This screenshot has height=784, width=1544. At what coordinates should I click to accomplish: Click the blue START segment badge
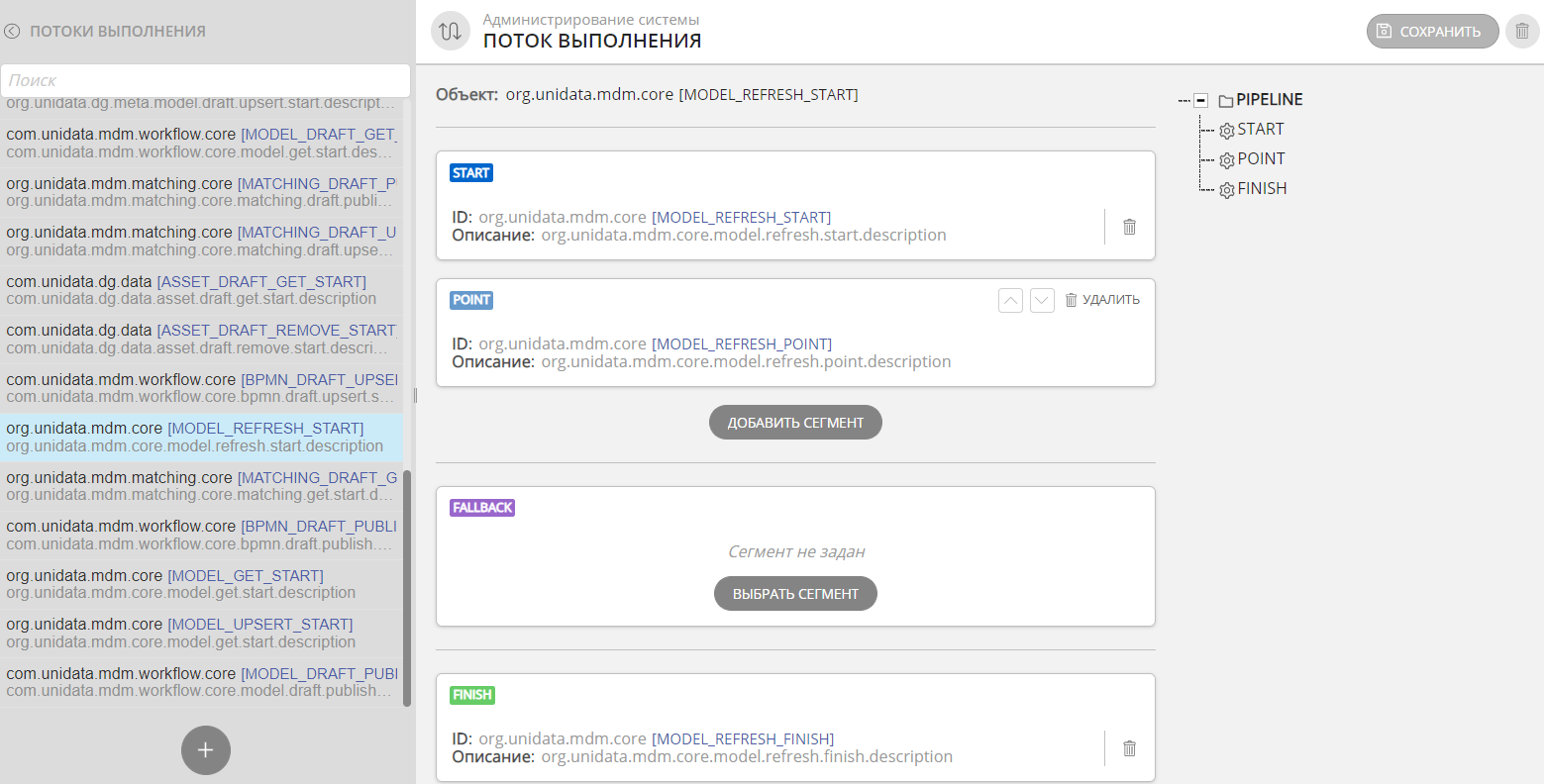point(471,173)
